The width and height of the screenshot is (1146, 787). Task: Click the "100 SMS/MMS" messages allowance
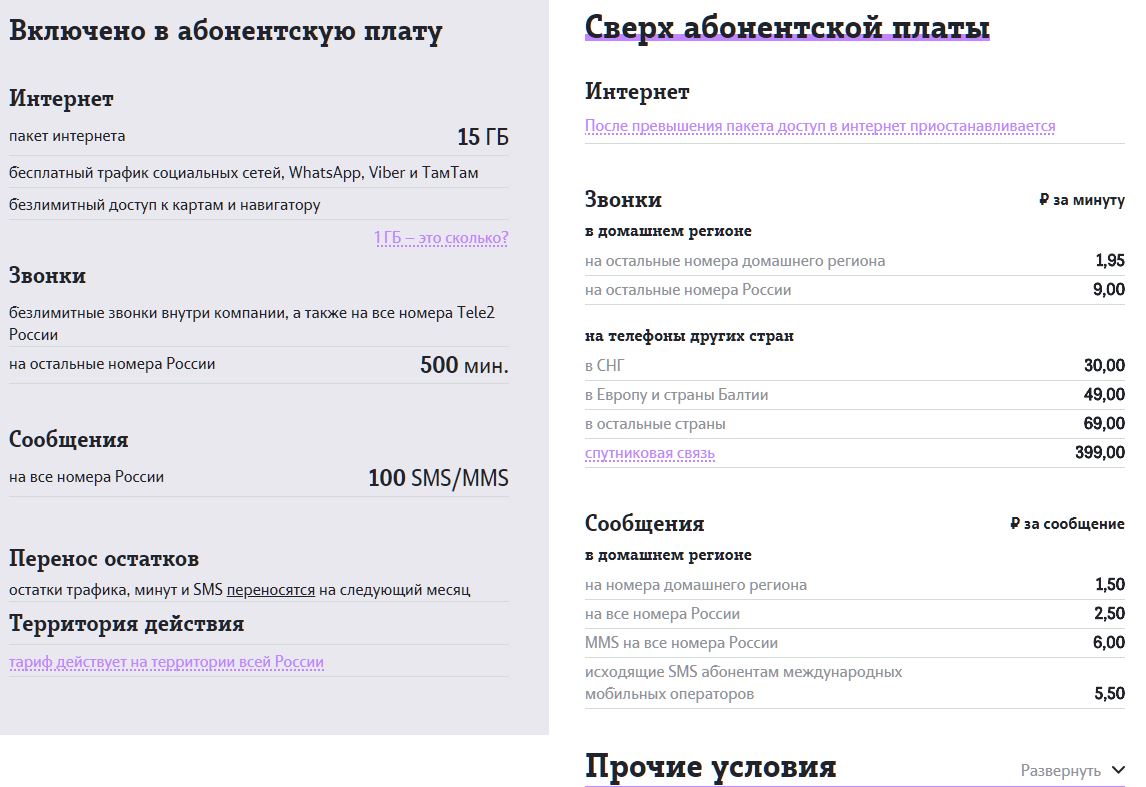point(438,478)
